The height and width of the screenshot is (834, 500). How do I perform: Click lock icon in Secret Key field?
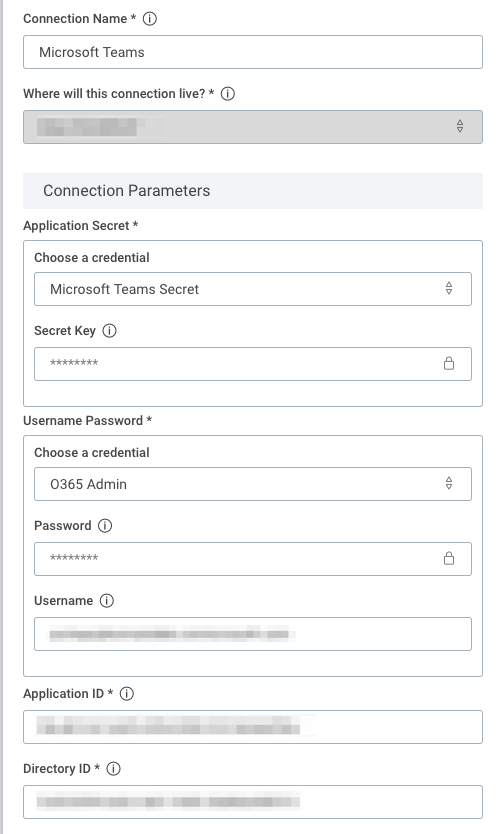coord(449,363)
